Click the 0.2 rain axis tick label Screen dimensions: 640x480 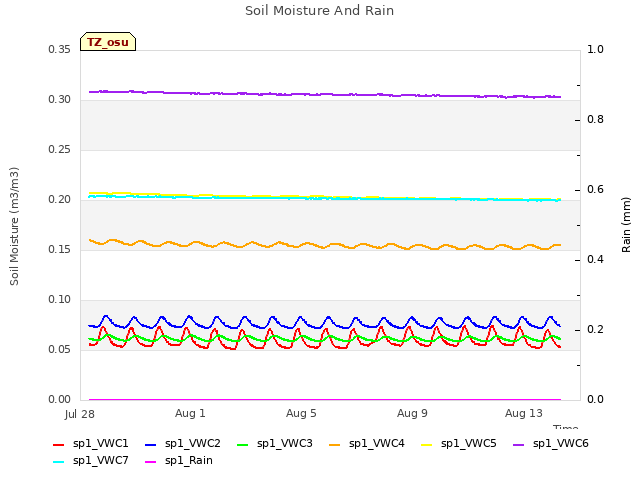coord(596,330)
